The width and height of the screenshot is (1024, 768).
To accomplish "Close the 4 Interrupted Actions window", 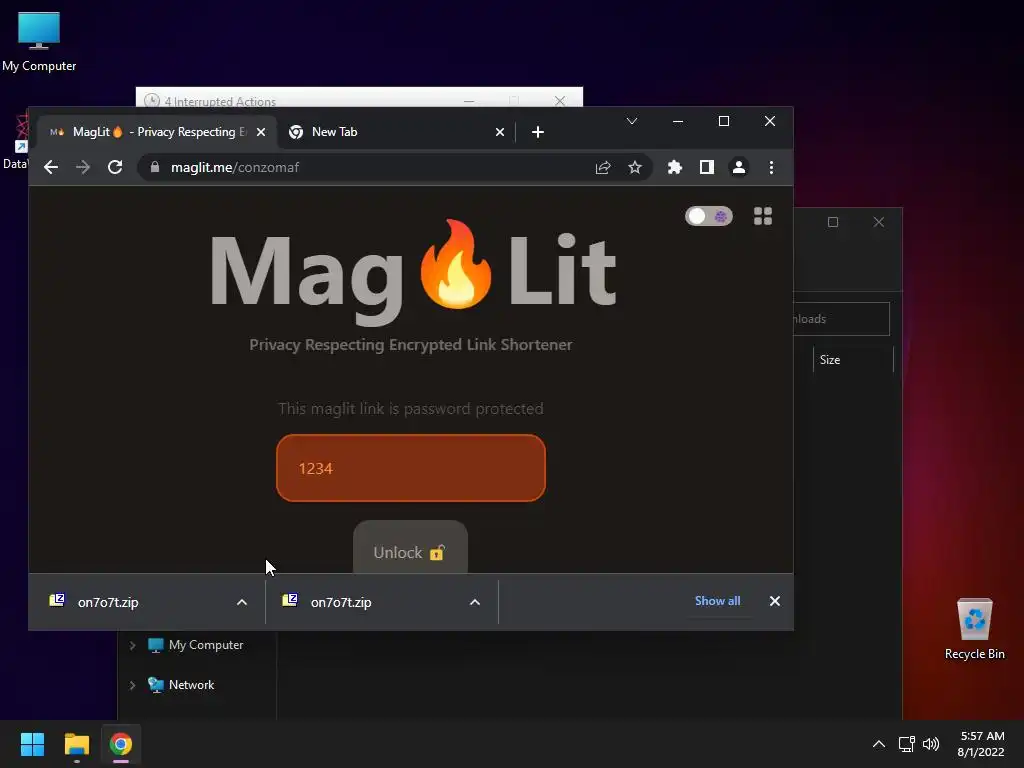I will 560,101.
